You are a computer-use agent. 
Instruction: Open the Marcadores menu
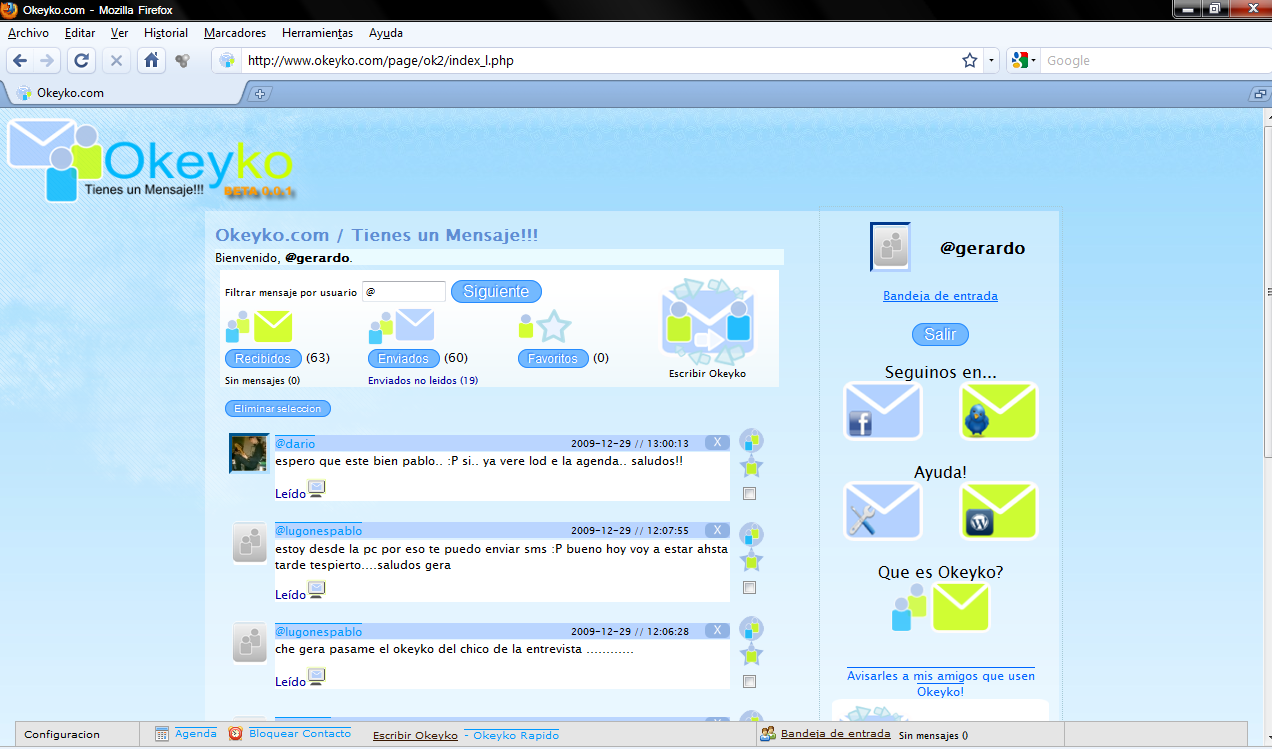pyautogui.click(x=235, y=33)
